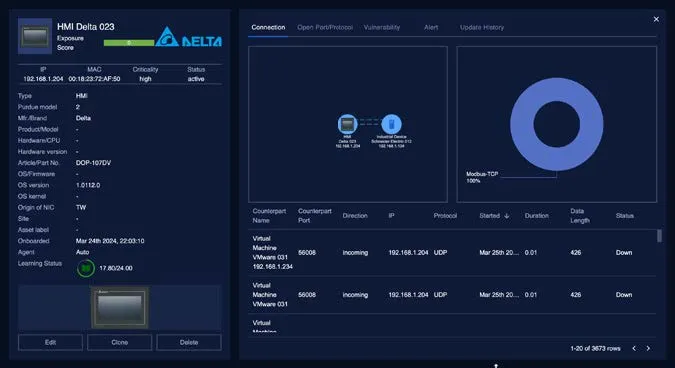Select the Alert tab

tap(430, 27)
